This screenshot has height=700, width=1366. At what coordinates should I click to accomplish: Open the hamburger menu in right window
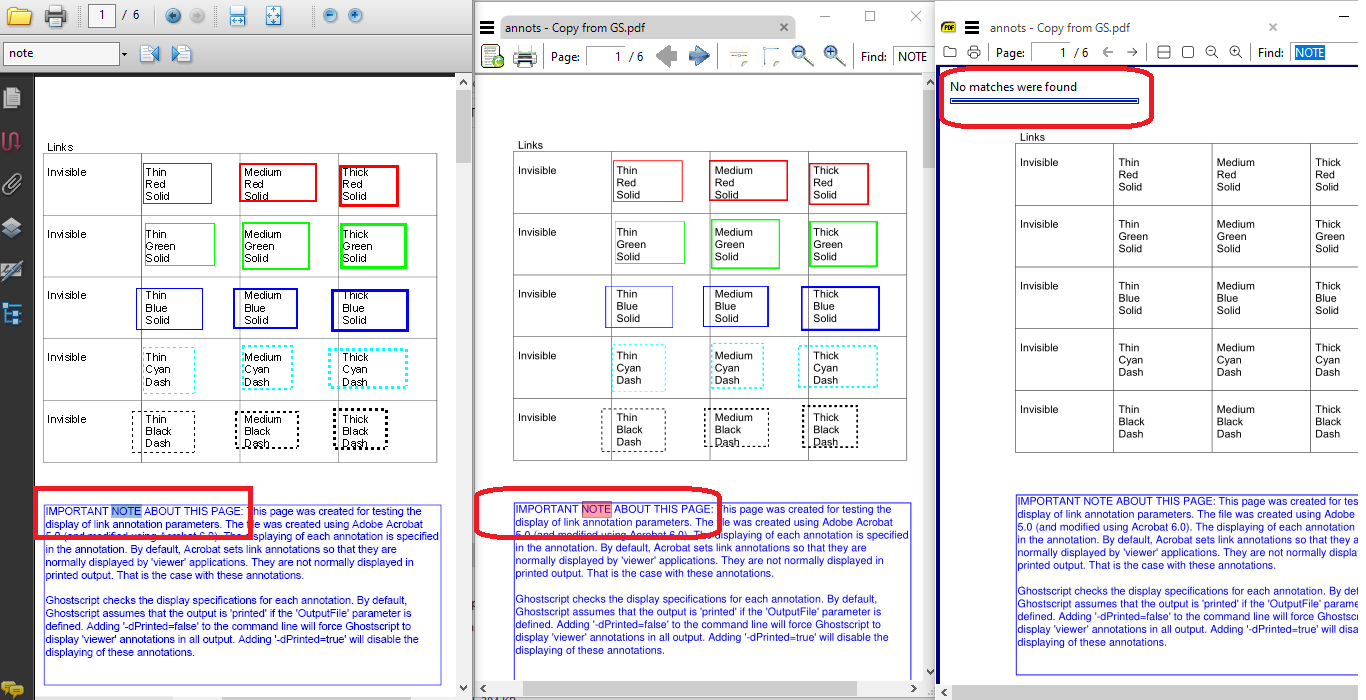tap(972, 27)
